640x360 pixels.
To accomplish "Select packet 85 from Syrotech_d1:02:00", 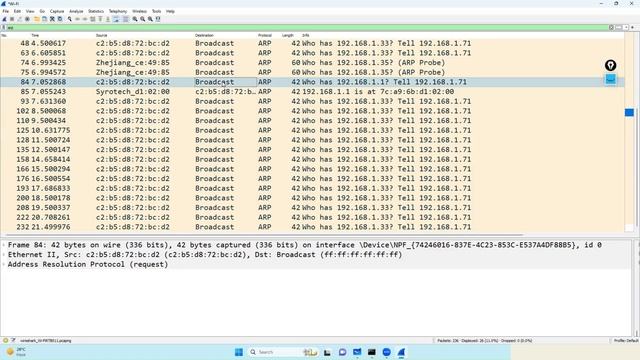I will pos(312,91).
